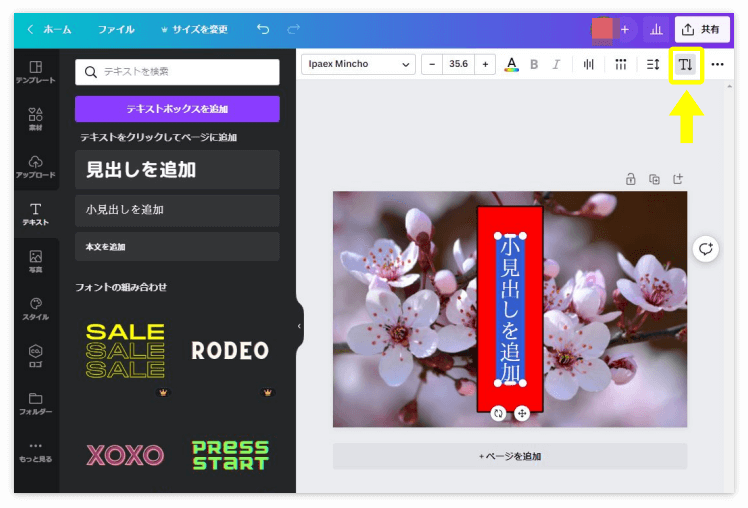Select the RODEO font combination
748x508 pixels.
click(230, 351)
